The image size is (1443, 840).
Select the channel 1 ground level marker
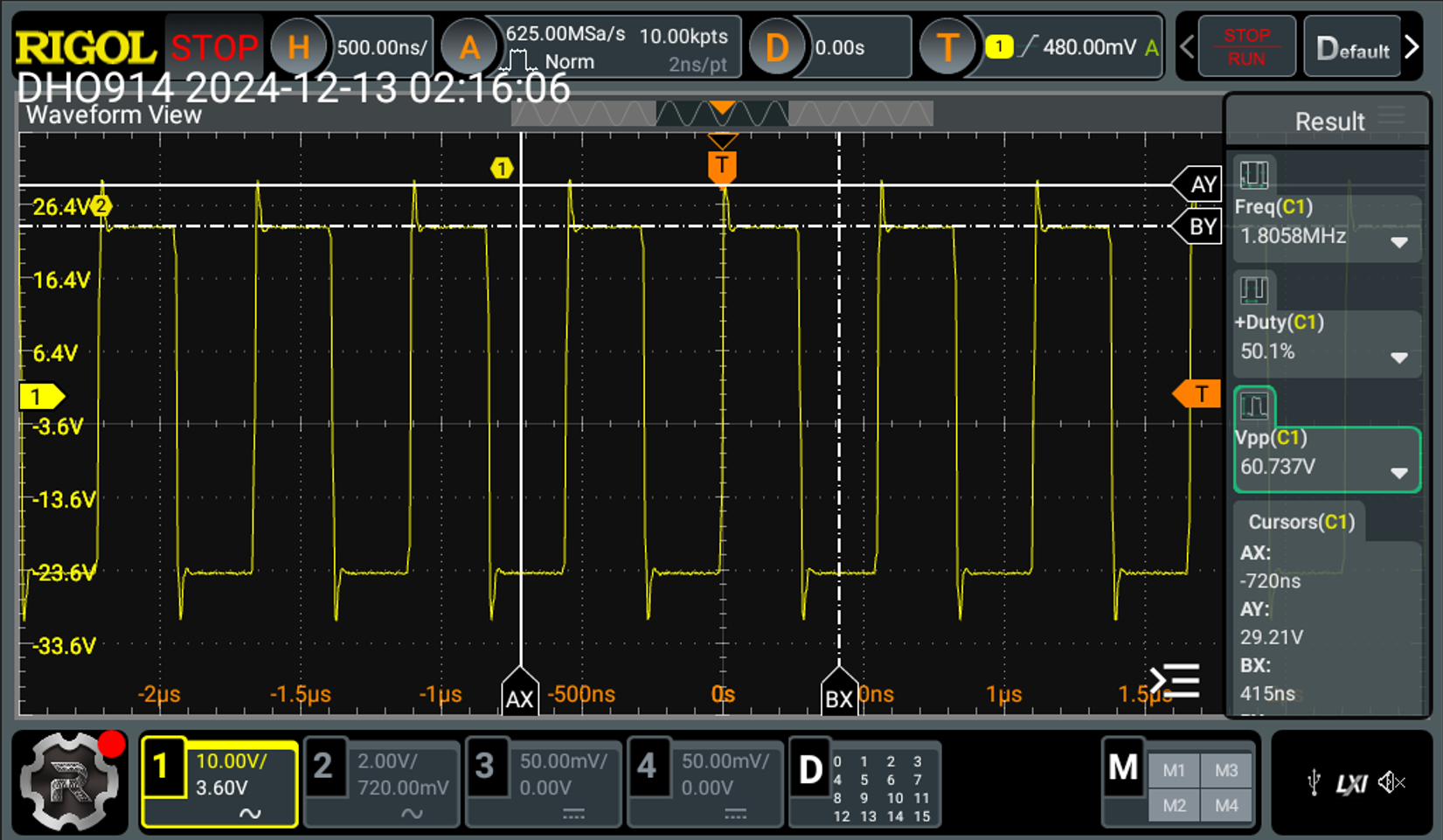(41, 397)
